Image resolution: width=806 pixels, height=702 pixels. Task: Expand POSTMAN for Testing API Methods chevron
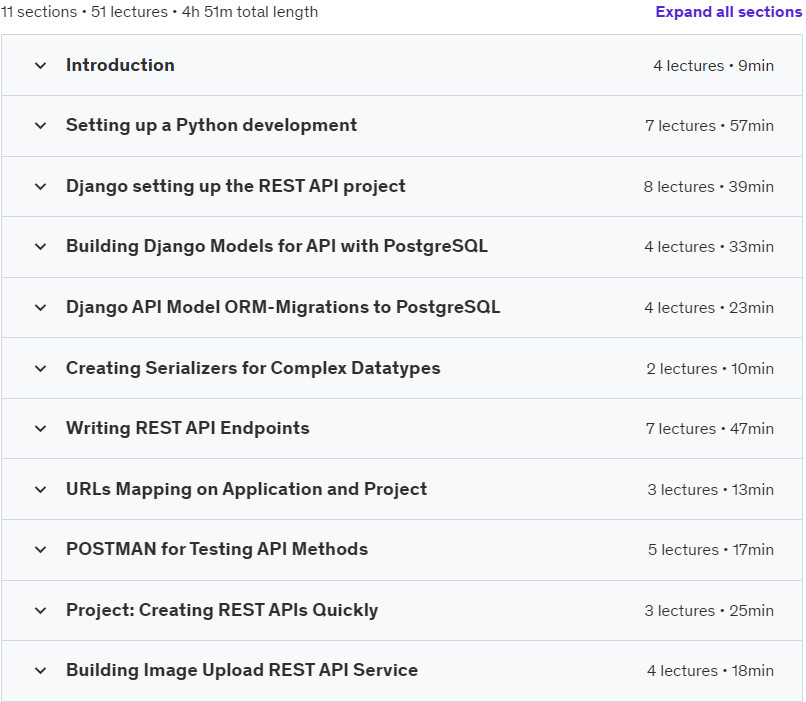41,550
